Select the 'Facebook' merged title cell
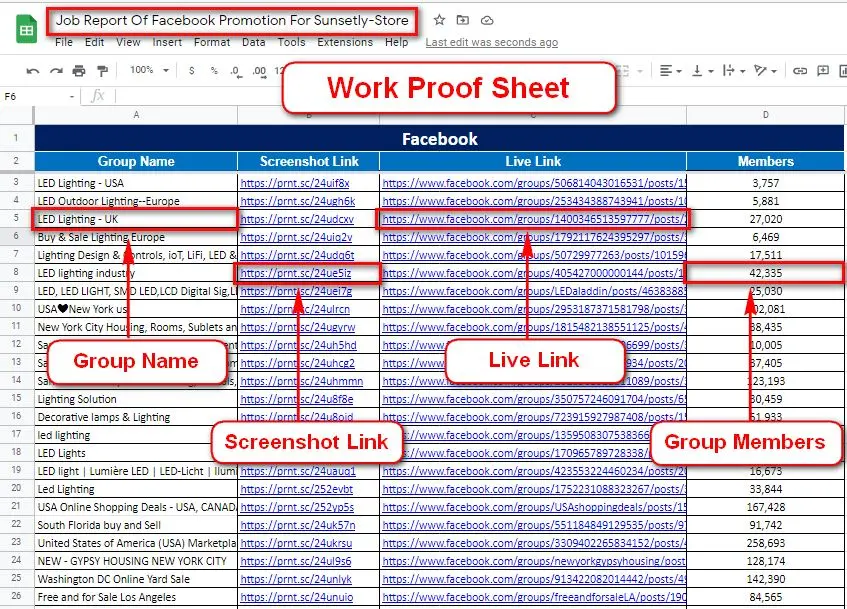Image resolution: width=847 pixels, height=609 pixels. (x=439, y=139)
